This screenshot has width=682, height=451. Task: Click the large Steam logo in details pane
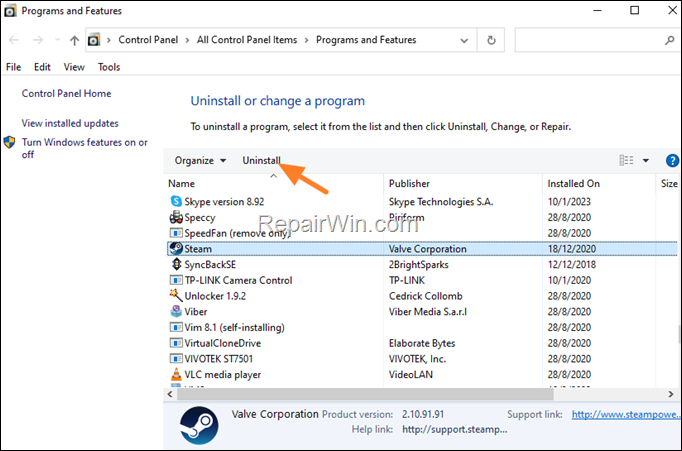tap(199, 425)
